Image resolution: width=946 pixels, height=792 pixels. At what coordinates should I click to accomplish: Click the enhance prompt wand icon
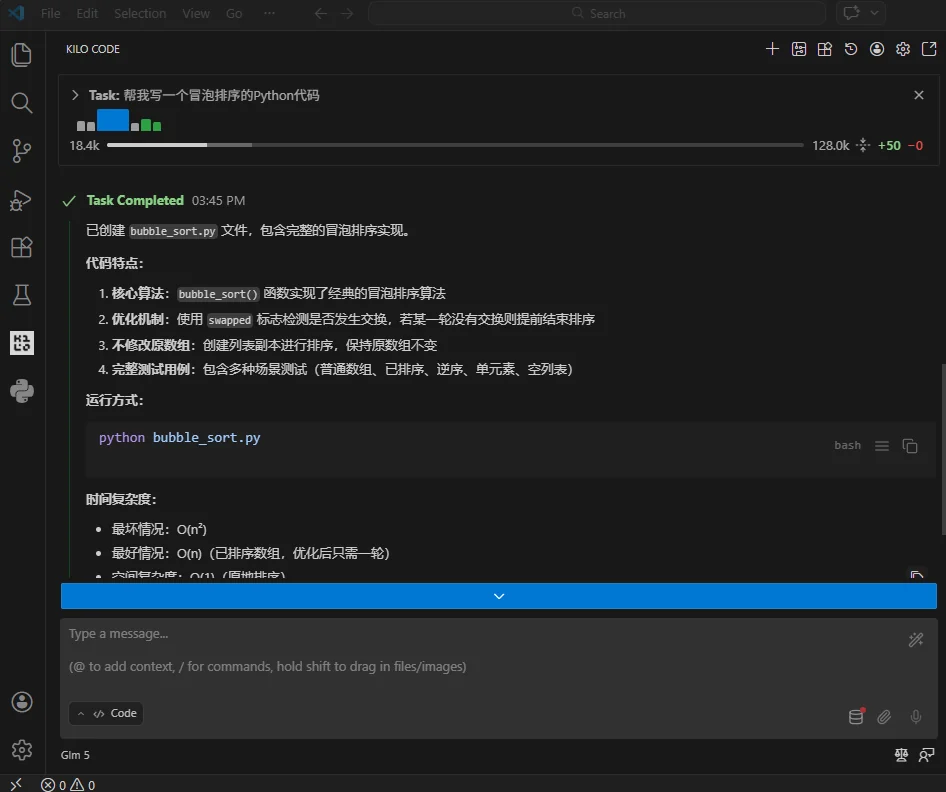click(916, 639)
